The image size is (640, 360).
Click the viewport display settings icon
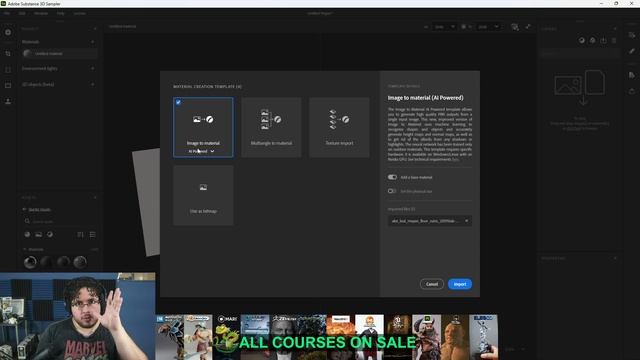pos(515,27)
